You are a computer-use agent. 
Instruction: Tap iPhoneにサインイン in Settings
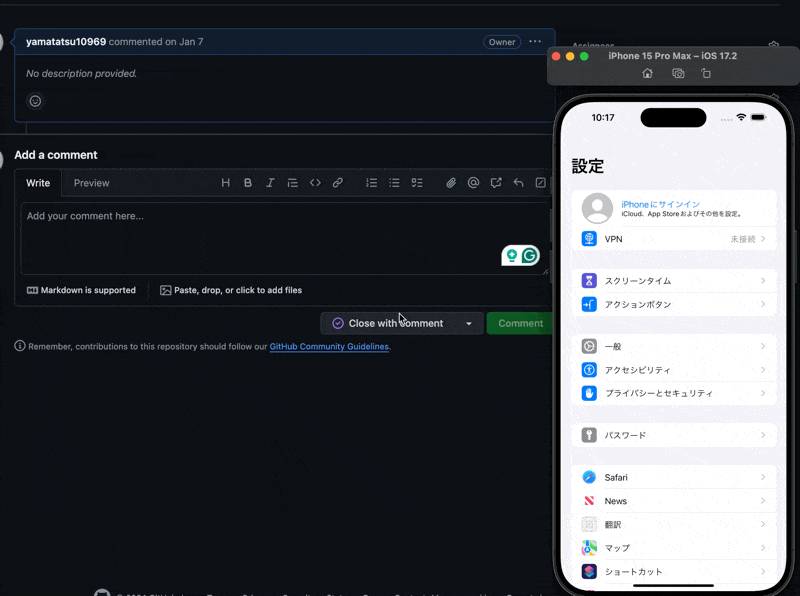point(660,204)
